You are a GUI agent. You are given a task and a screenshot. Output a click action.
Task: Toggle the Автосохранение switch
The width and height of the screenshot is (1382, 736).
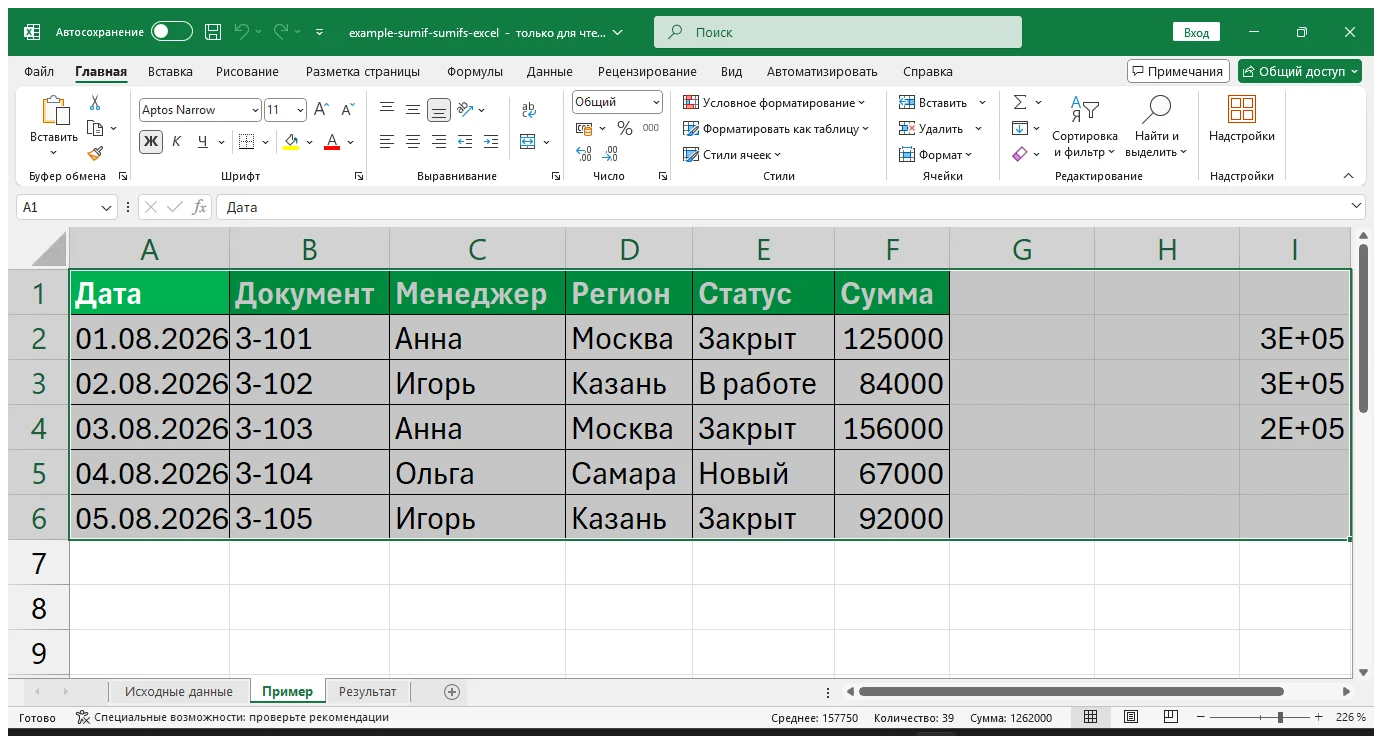(172, 32)
